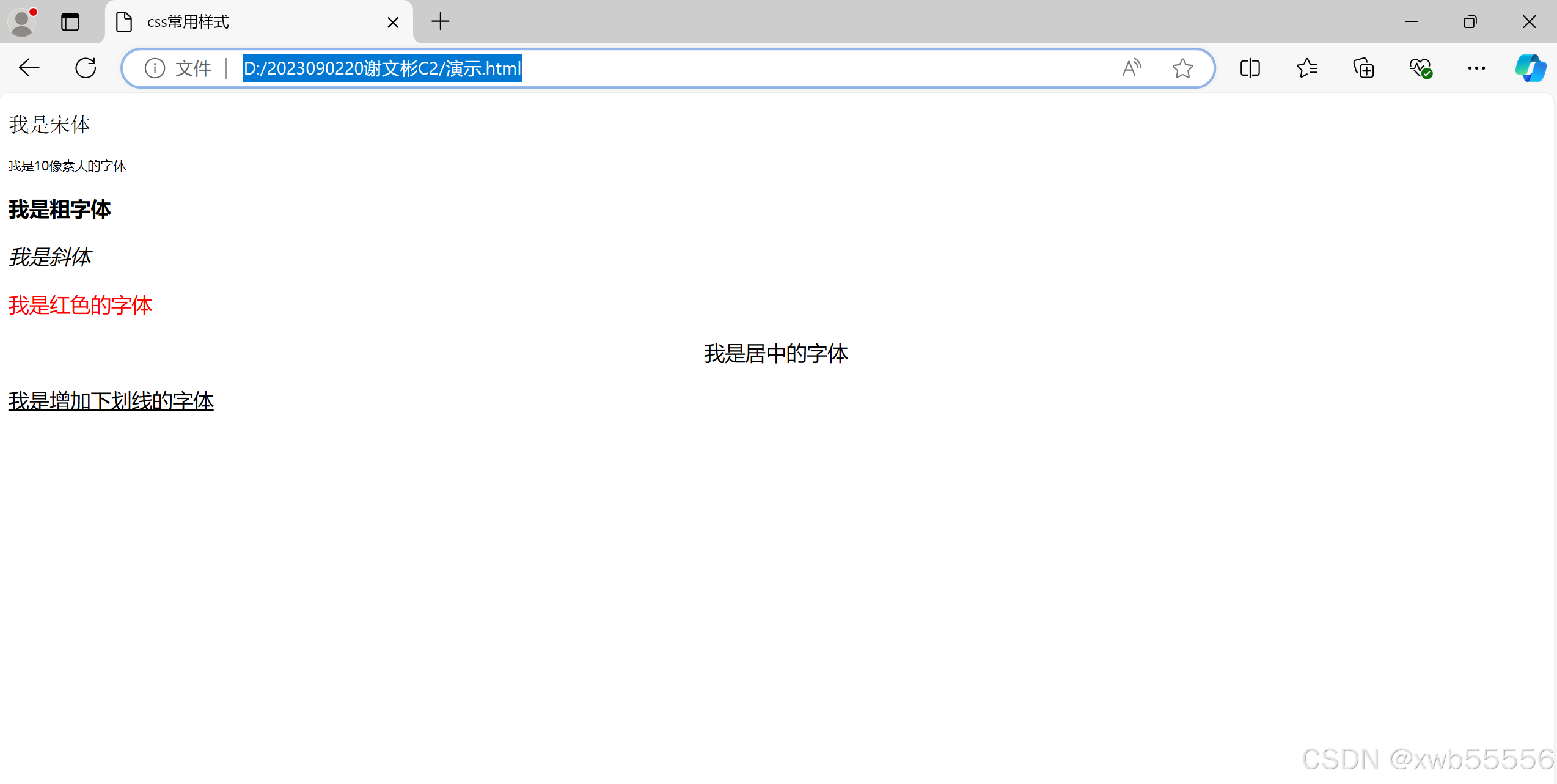Open tab actions menu icon
Image resolution: width=1557 pixels, height=784 pixels.
tap(70, 22)
